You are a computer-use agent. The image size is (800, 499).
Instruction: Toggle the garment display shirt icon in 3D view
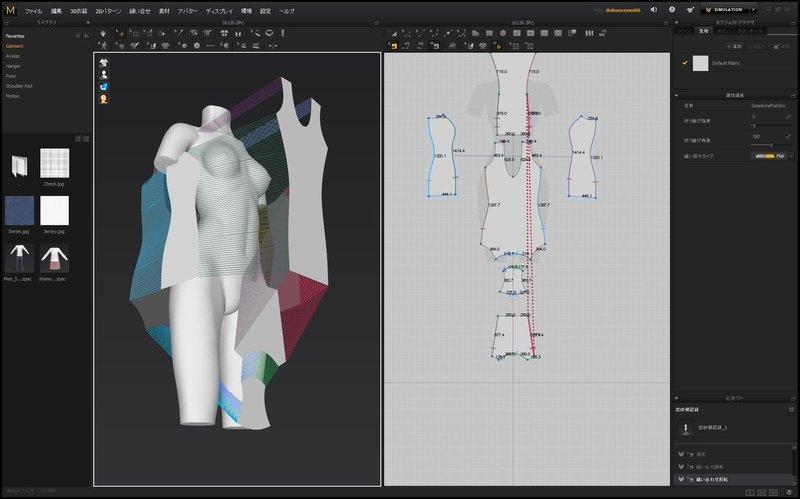[x=104, y=63]
